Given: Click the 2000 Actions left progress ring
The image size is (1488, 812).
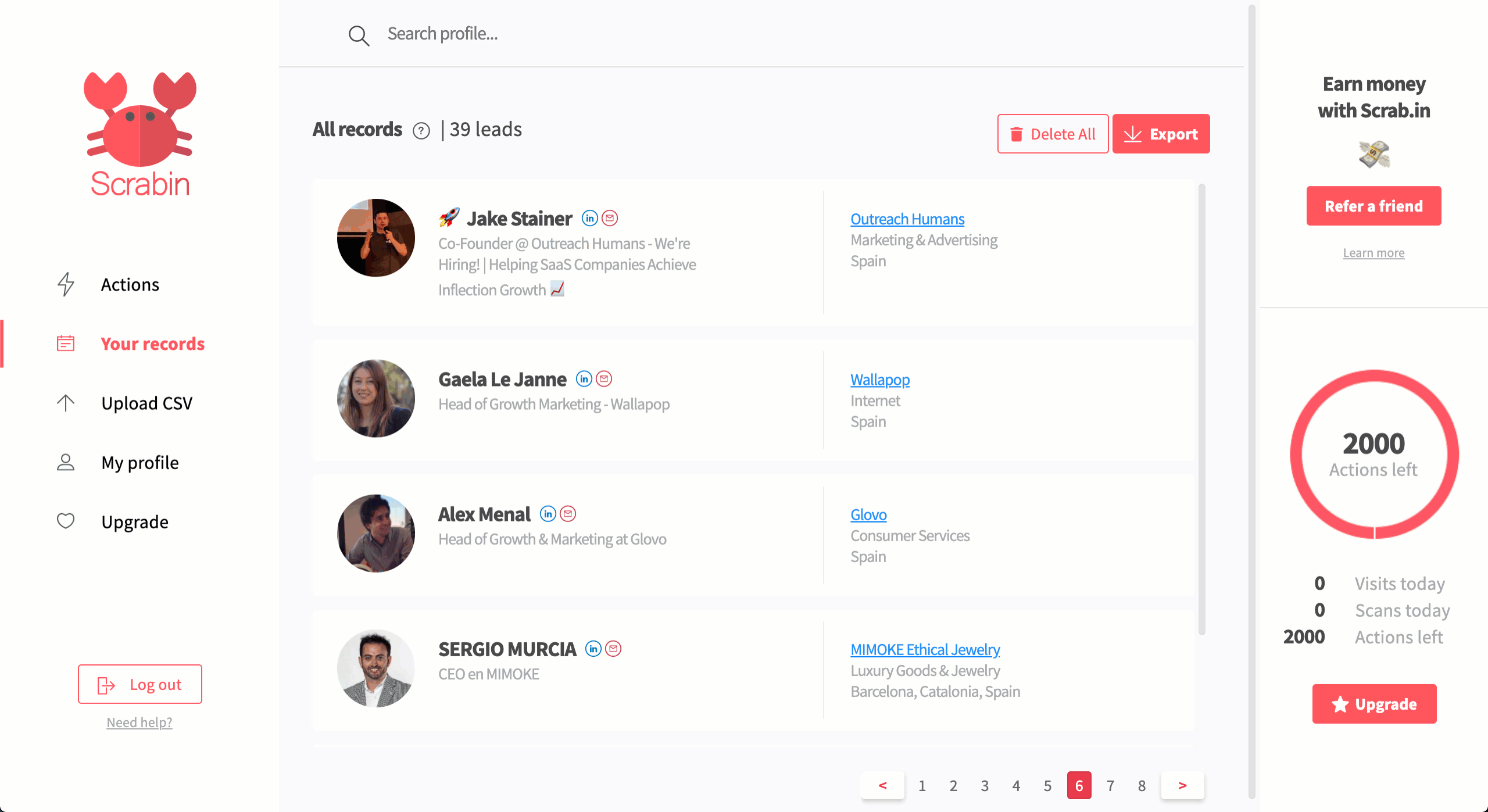Looking at the screenshot, I should tap(1374, 454).
